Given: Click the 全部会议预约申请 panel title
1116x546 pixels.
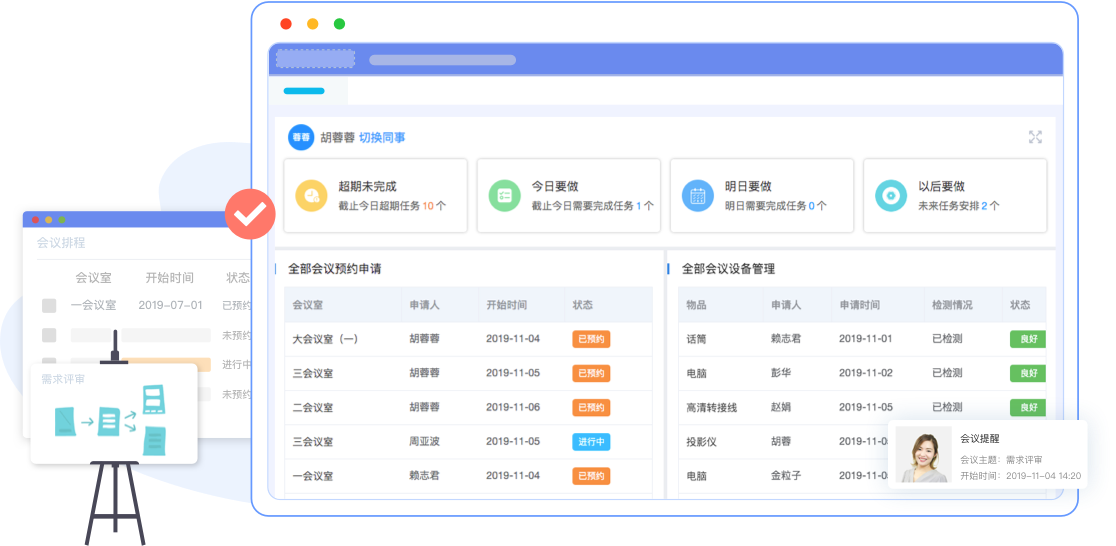Looking at the screenshot, I should coord(335,269).
